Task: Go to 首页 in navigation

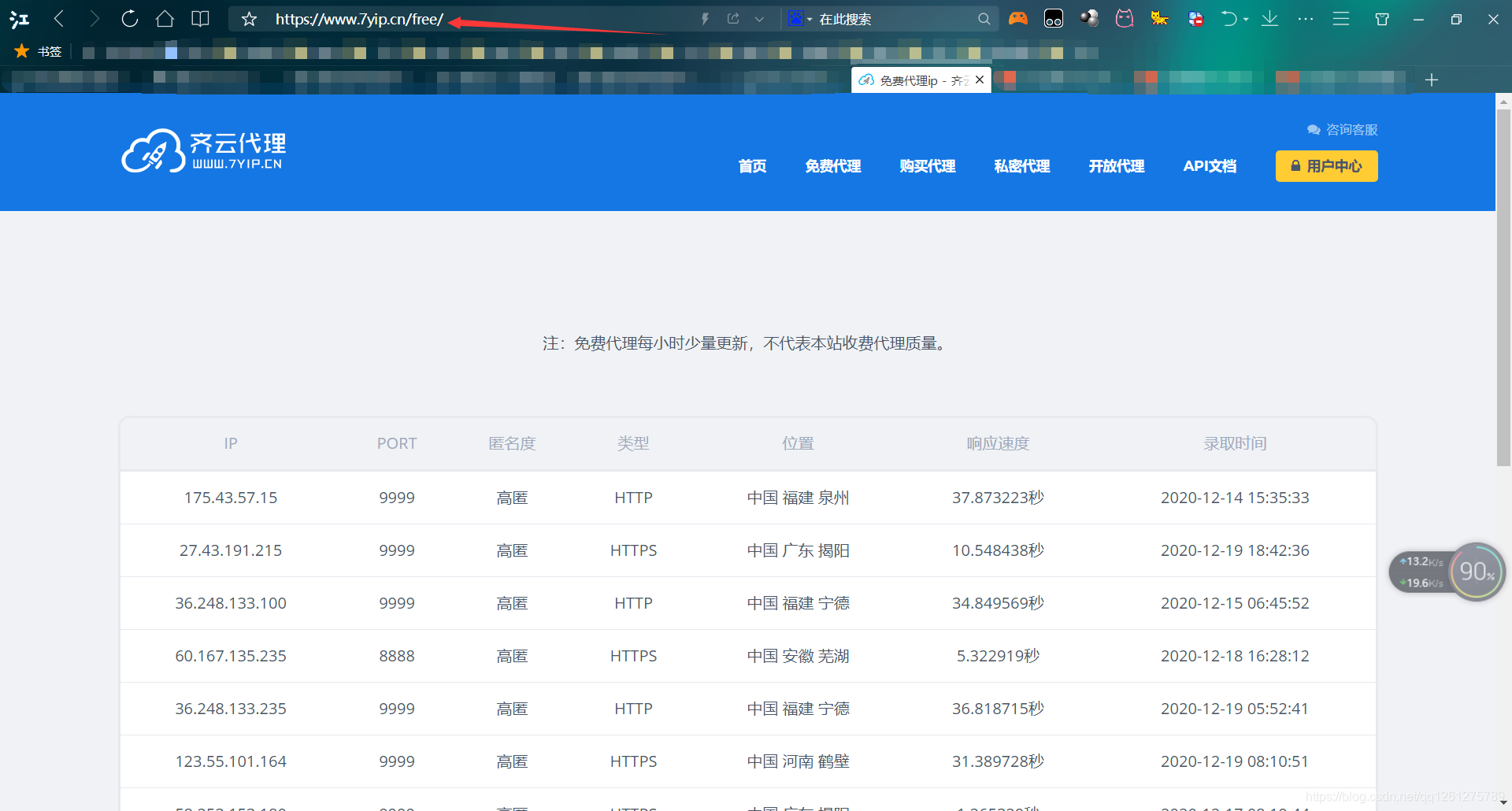Action: 752,166
